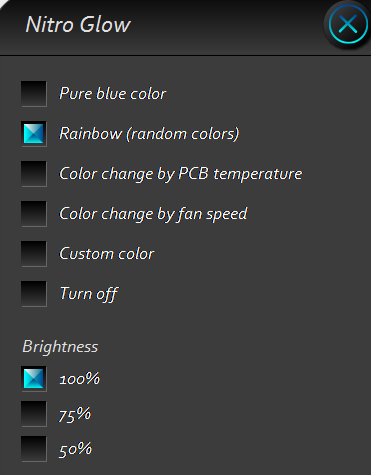
Task: Click the Color change by PCB temperature text
Action: [x=180, y=174]
